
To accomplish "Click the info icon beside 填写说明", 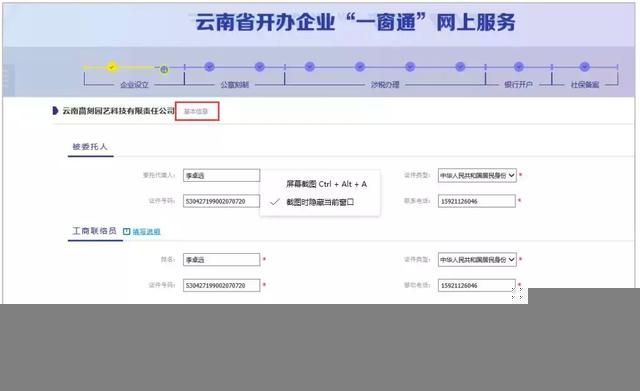I will point(127,231).
